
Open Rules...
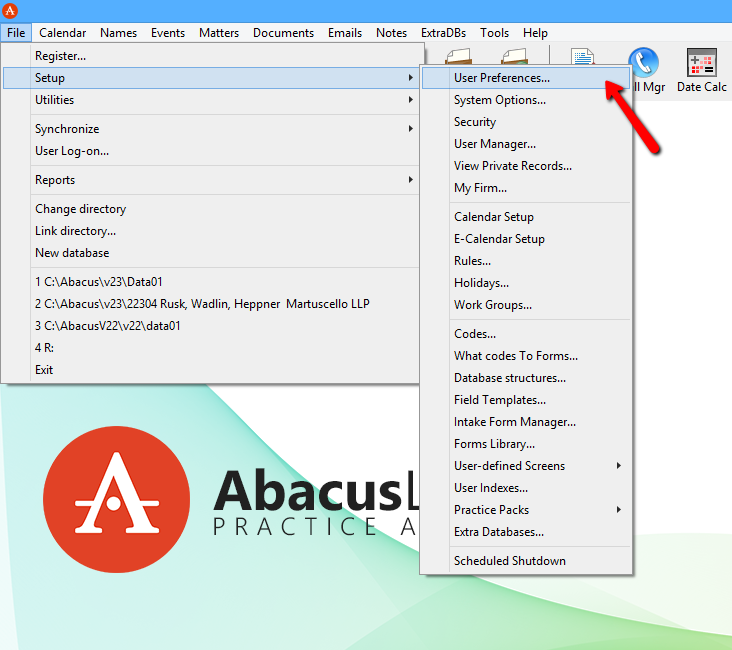[526, 261]
